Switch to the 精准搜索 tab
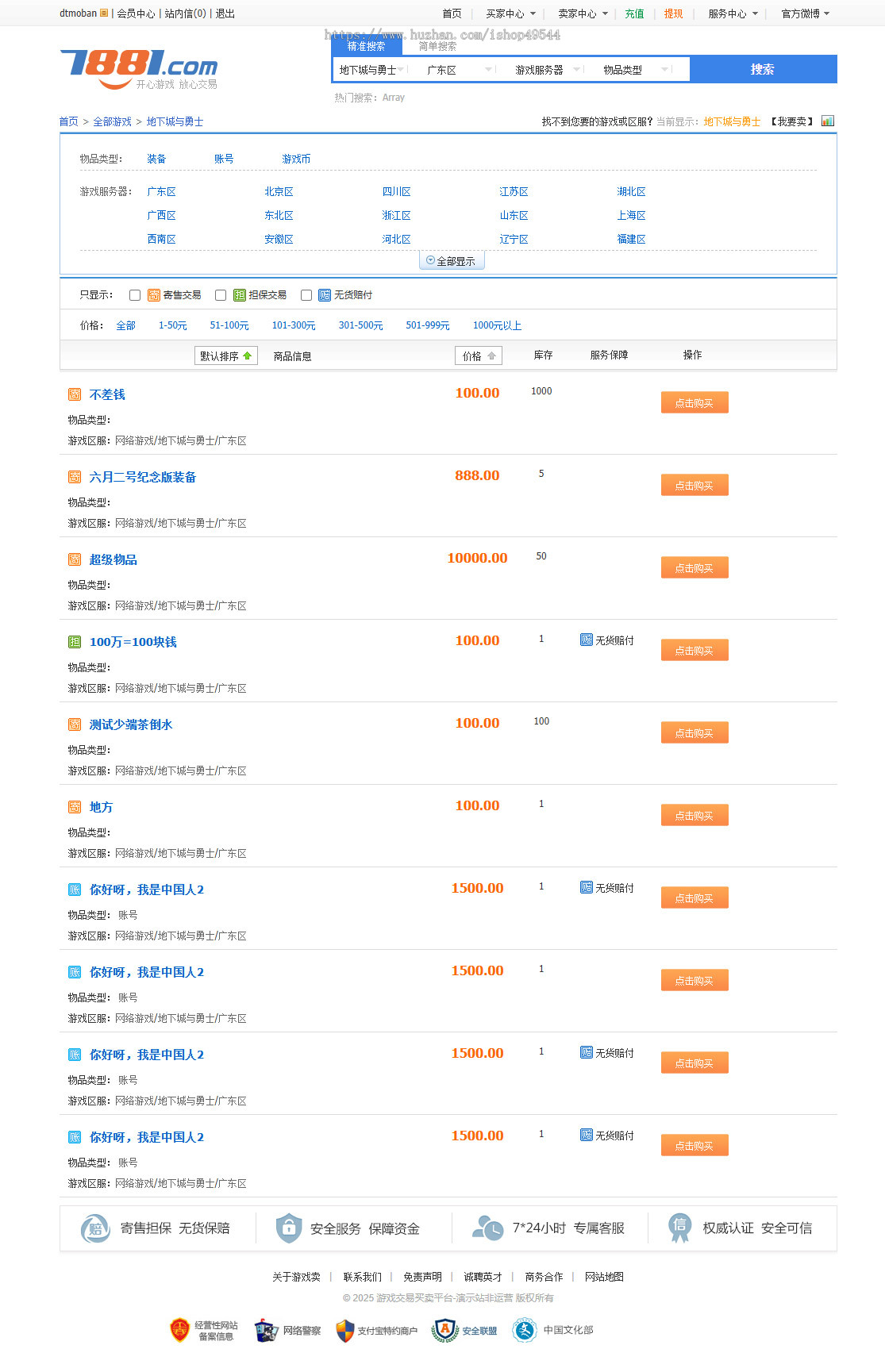Image resolution: width=885 pixels, height=1372 pixels. [366, 46]
